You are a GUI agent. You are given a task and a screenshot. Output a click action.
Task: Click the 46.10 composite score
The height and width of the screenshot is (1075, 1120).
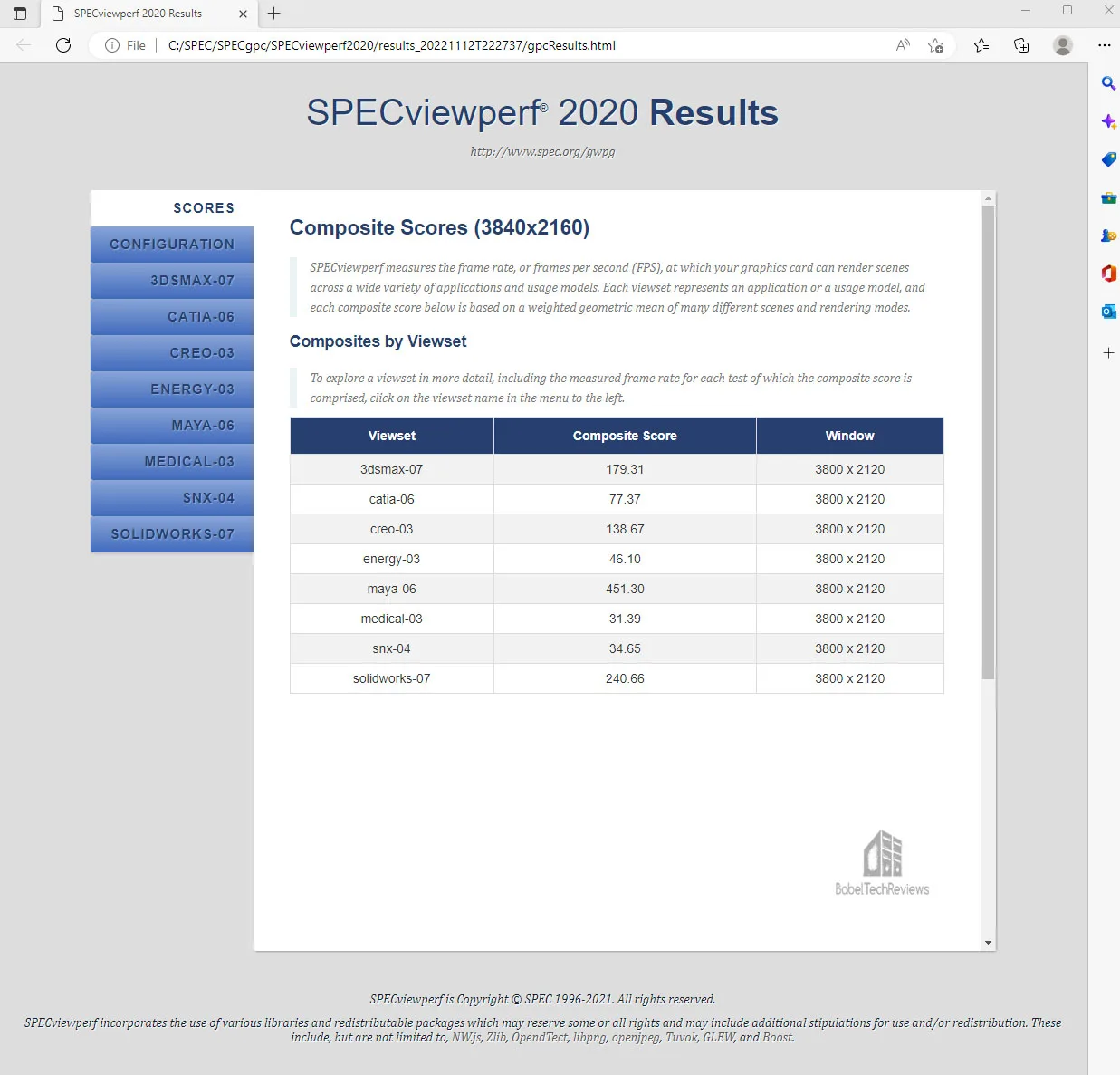click(x=625, y=559)
